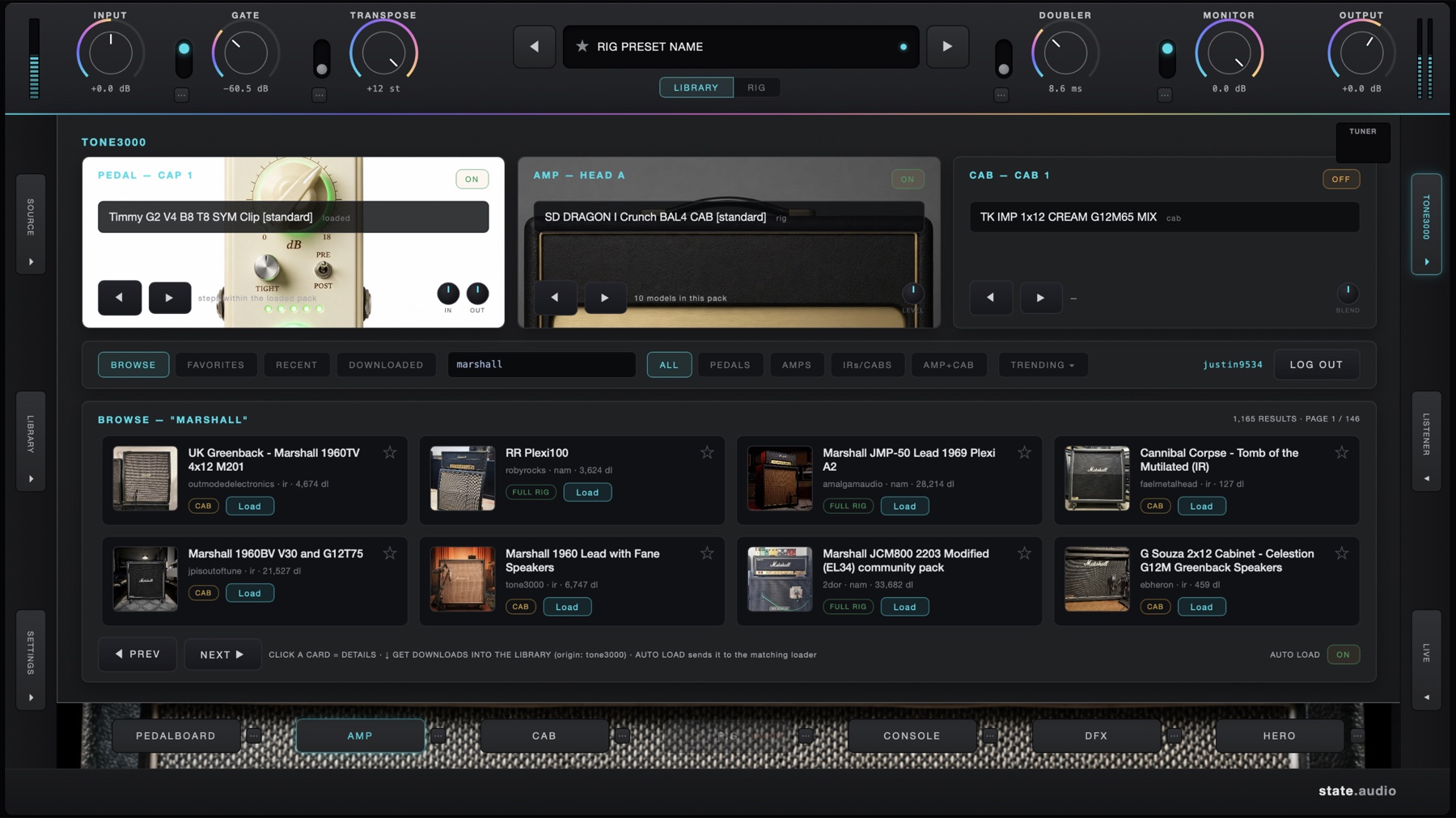This screenshot has height=818, width=1456.
Task: Star the G Souza 2x12 Cabinet card
Action: click(x=1341, y=553)
